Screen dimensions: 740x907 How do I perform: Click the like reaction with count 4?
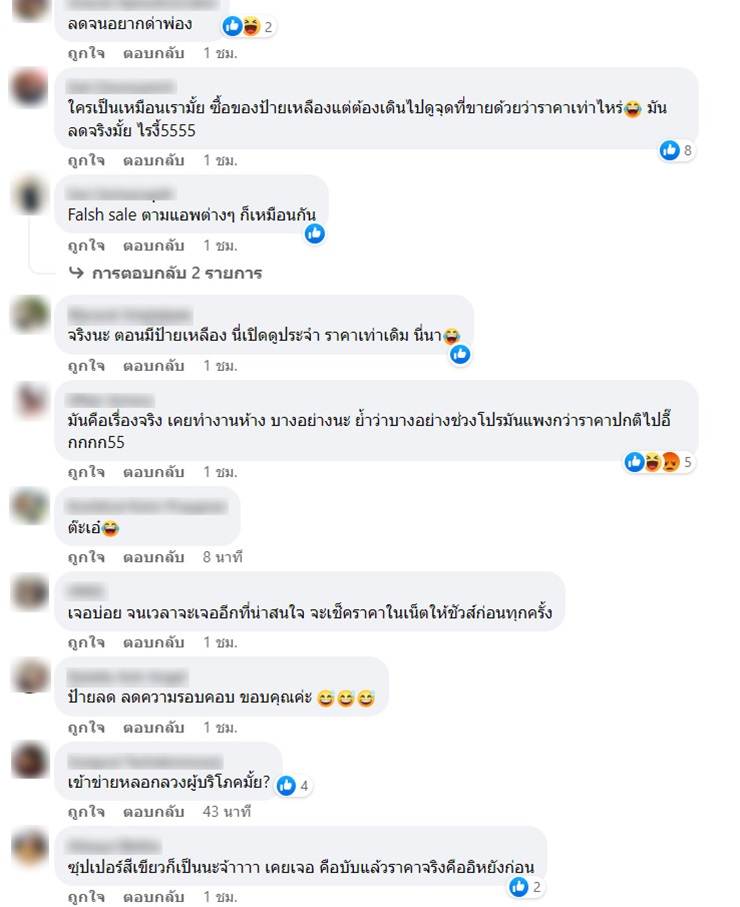(293, 785)
